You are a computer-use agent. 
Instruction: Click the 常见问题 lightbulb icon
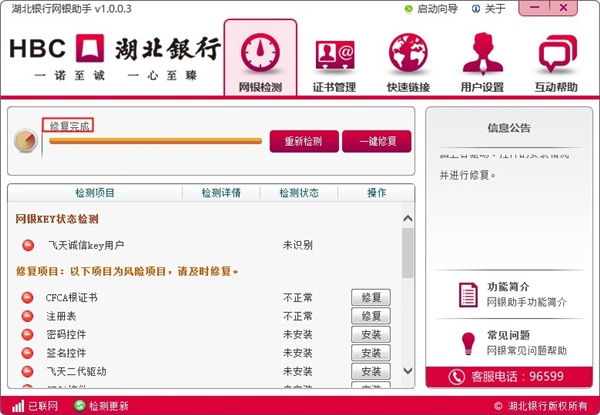click(468, 343)
